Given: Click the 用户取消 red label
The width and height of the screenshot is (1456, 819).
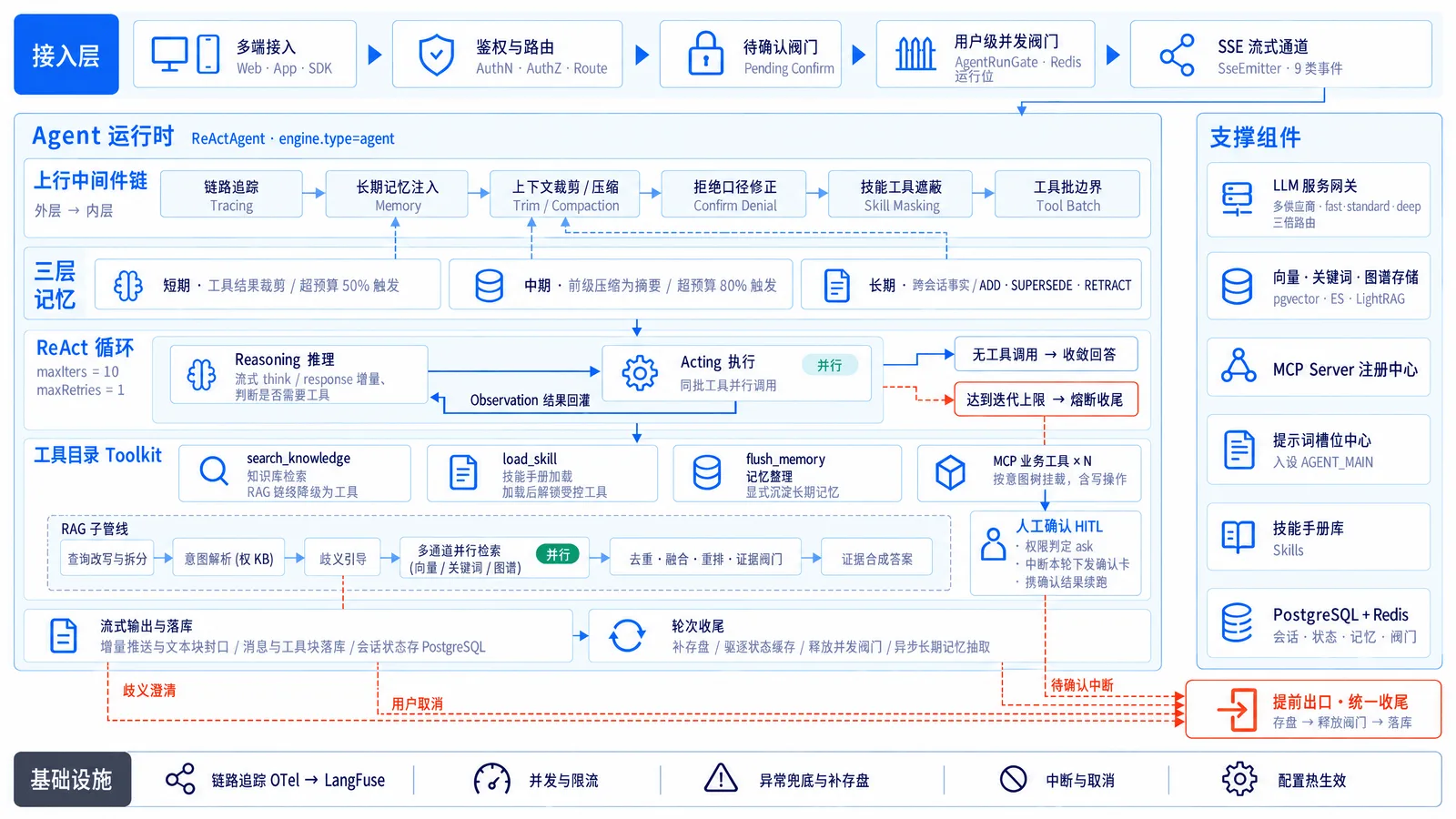Looking at the screenshot, I should click(x=417, y=703).
